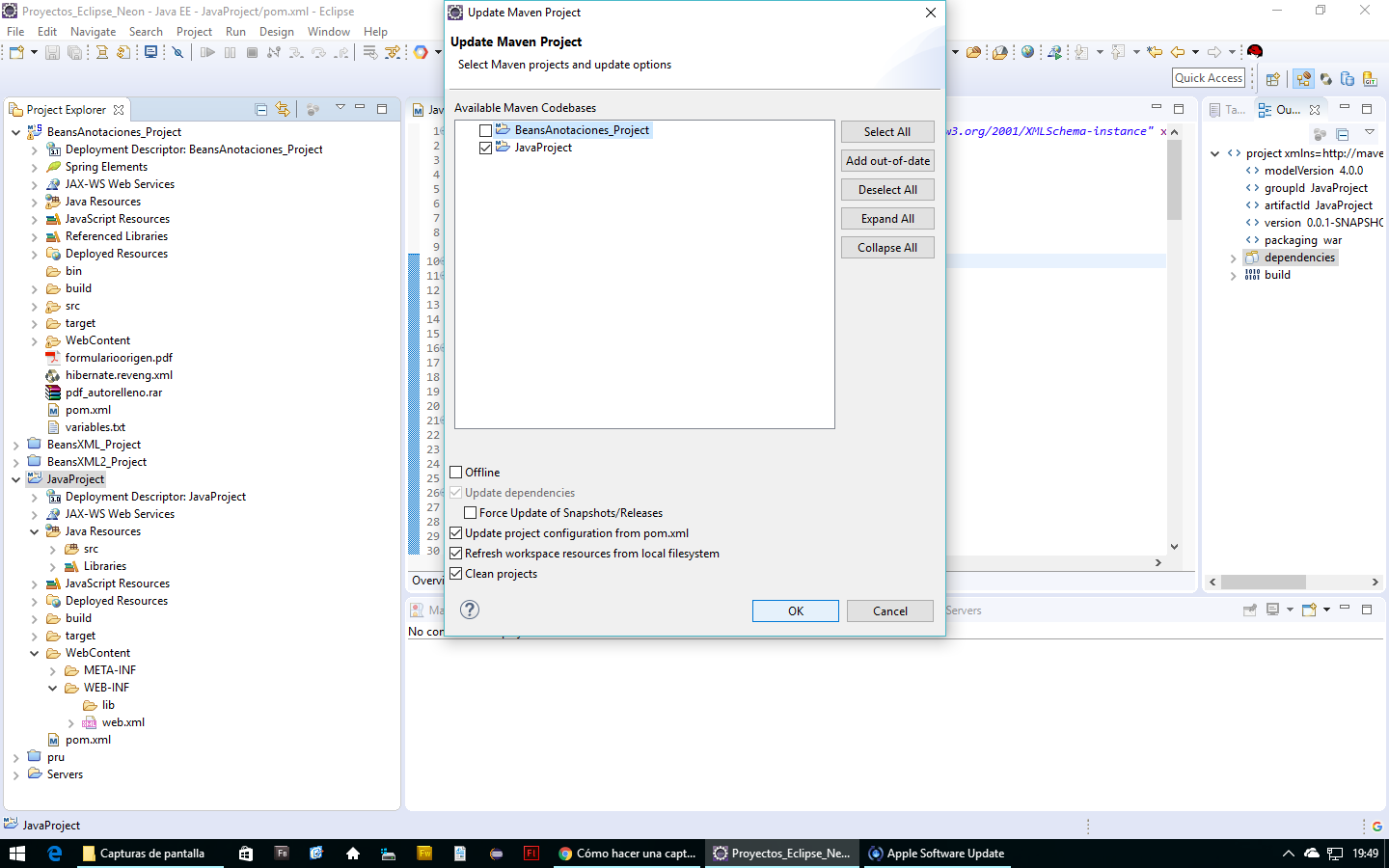Open the File menu
1389x868 pixels.
click(15, 32)
